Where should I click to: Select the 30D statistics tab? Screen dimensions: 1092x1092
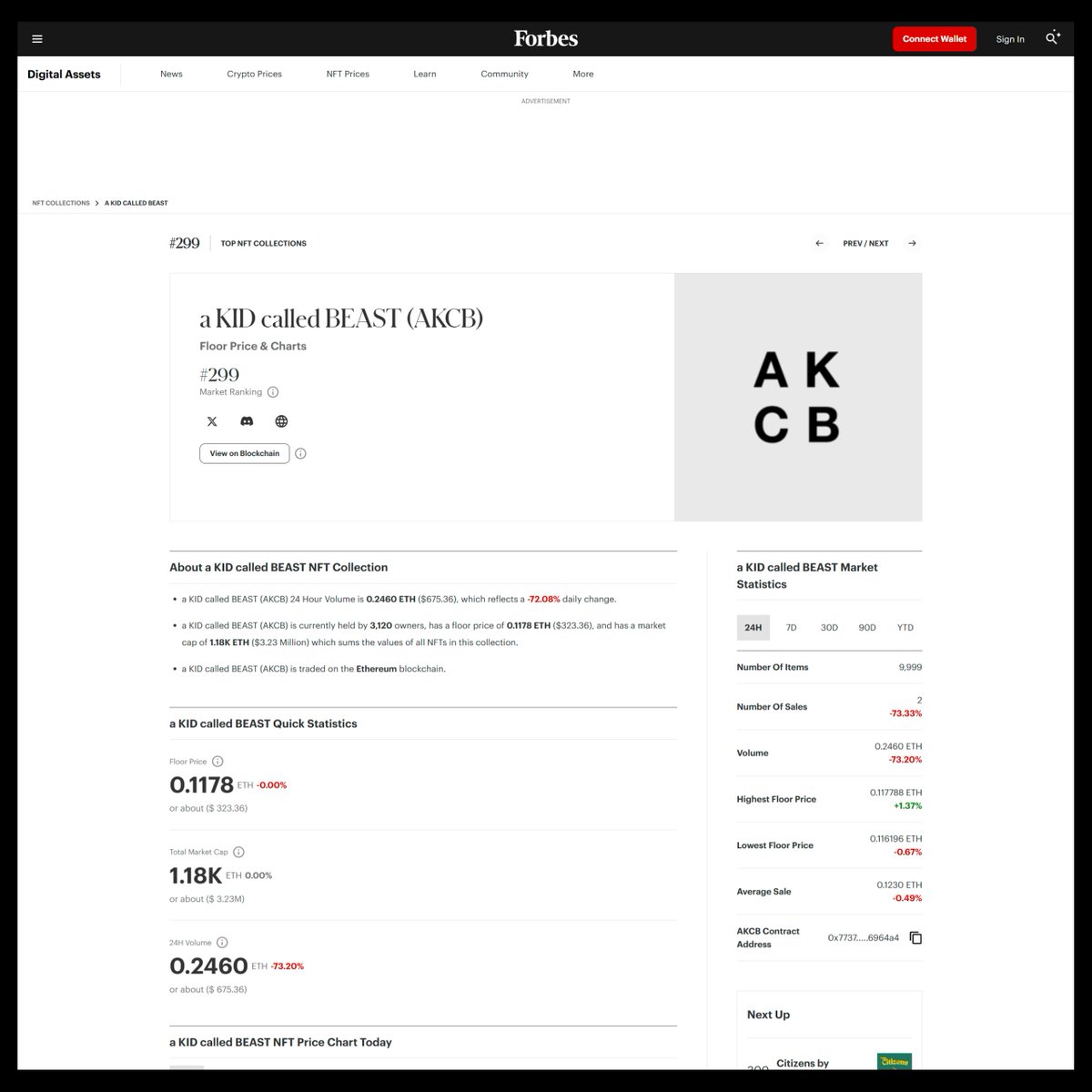(829, 628)
